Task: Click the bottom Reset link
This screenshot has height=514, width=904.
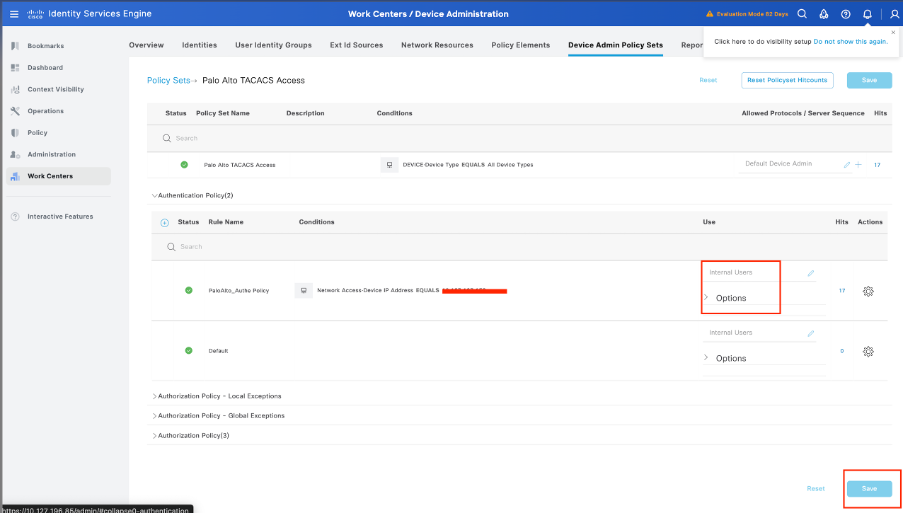Action: coord(815,489)
